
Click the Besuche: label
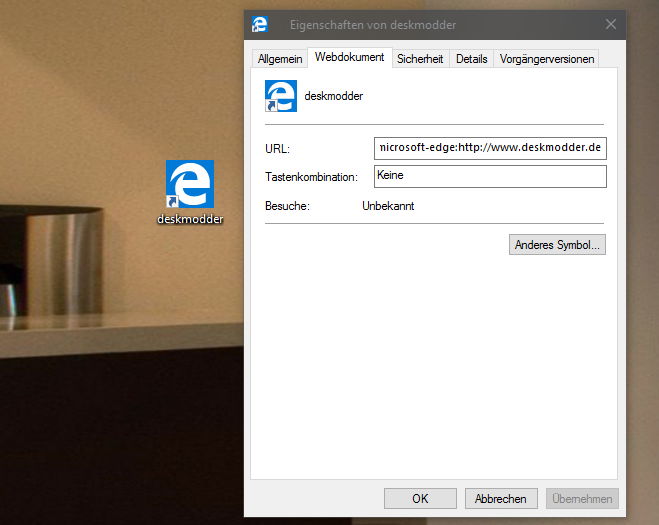287,206
